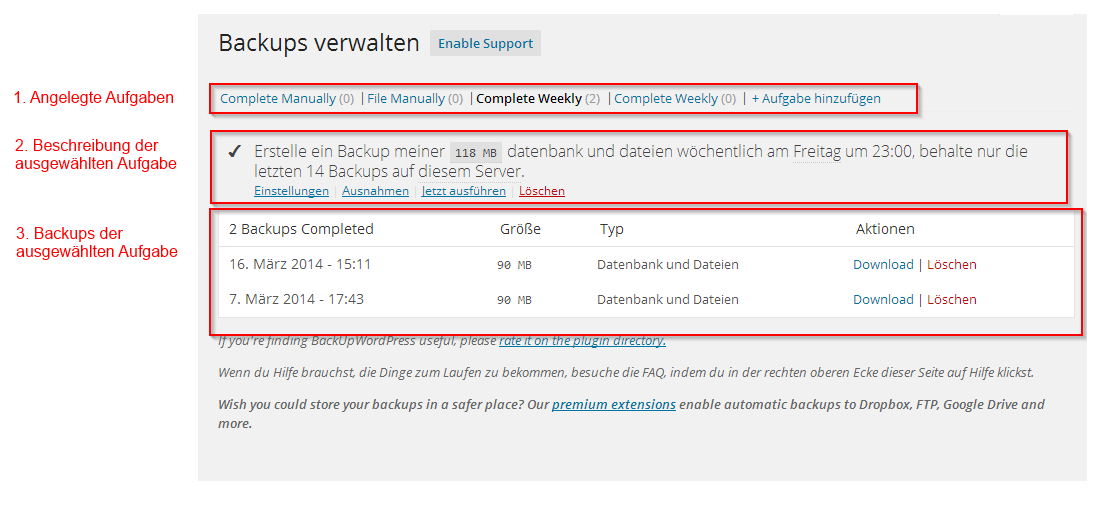Open the Ausnahmen link

[x=376, y=191]
